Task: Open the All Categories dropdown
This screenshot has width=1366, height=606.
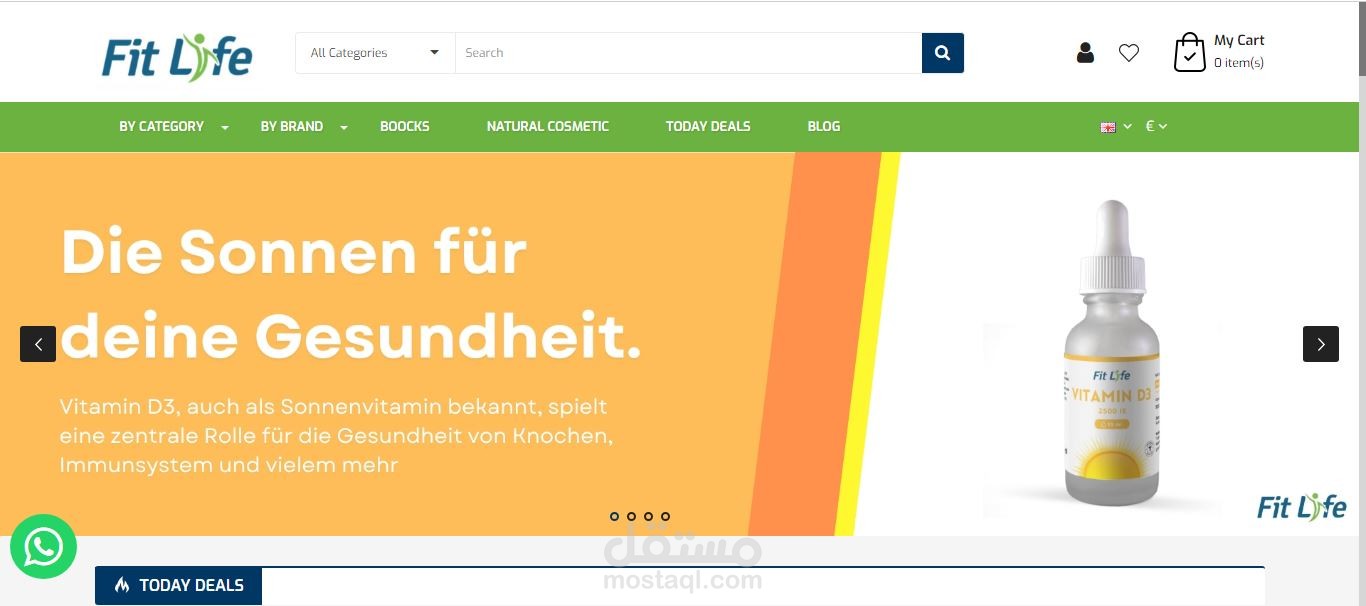Action: click(x=375, y=53)
